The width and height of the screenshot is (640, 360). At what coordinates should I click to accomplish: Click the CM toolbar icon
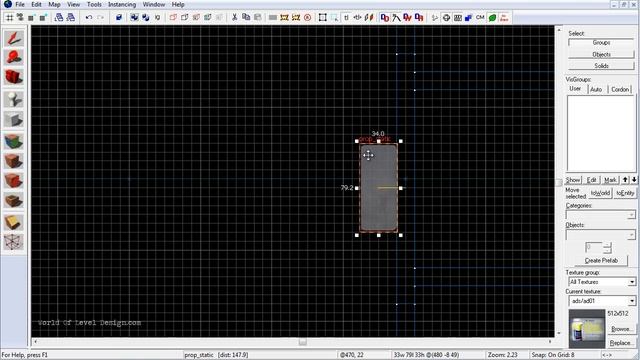(x=480, y=18)
